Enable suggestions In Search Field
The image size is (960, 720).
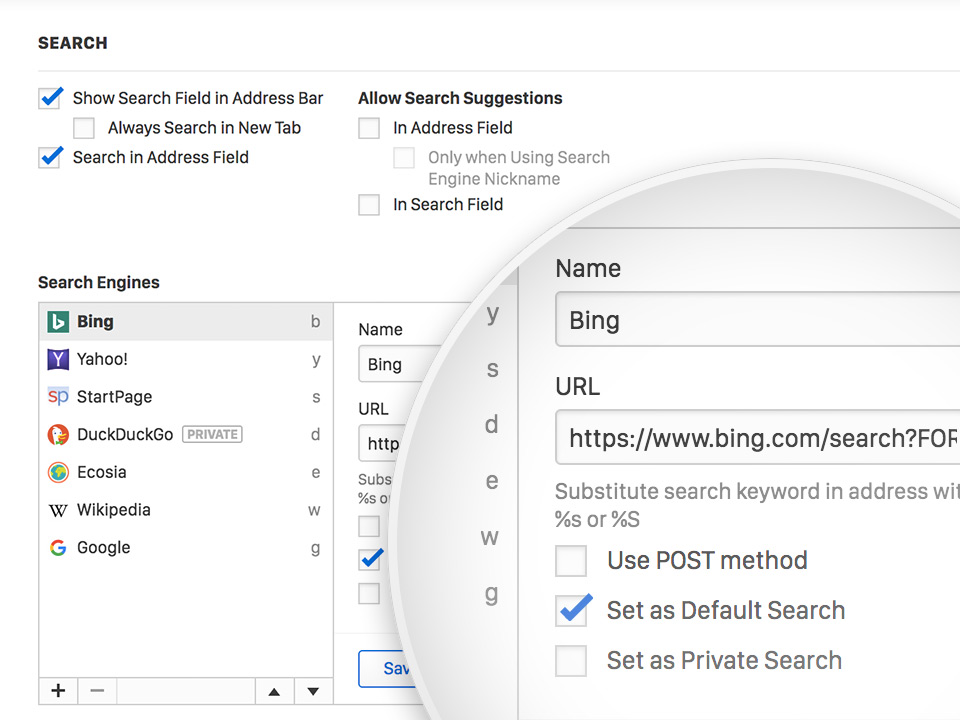click(x=369, y=204)
